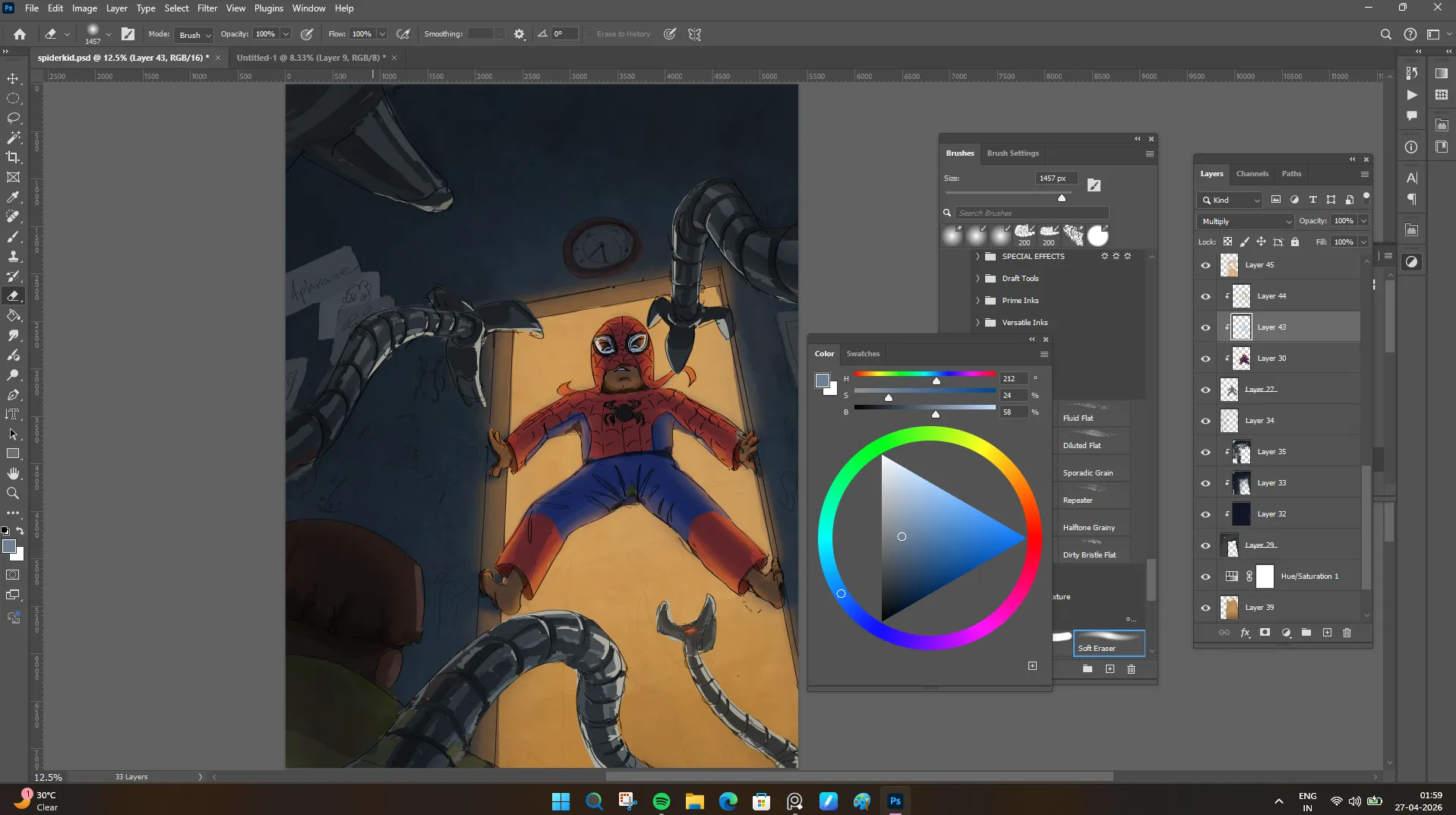This screenshot has height=815, width=1456.
Task: Select the Eraser tool in toolbar
Action: tap(13, 295)
